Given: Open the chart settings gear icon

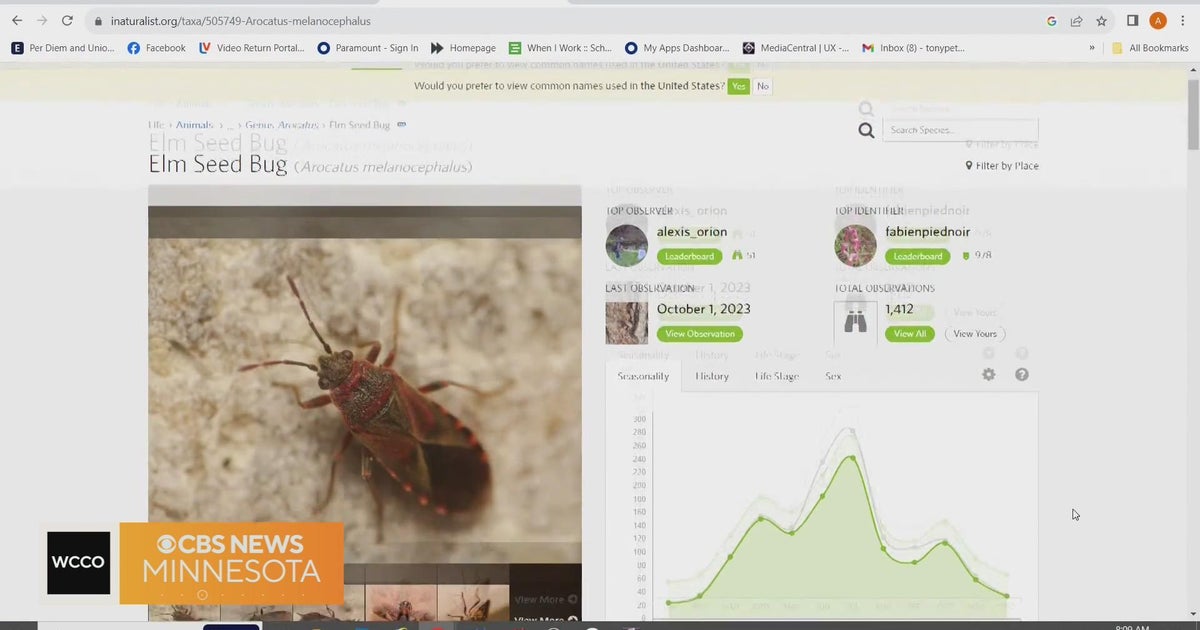Looking at the screenshot, I should 988,373.
